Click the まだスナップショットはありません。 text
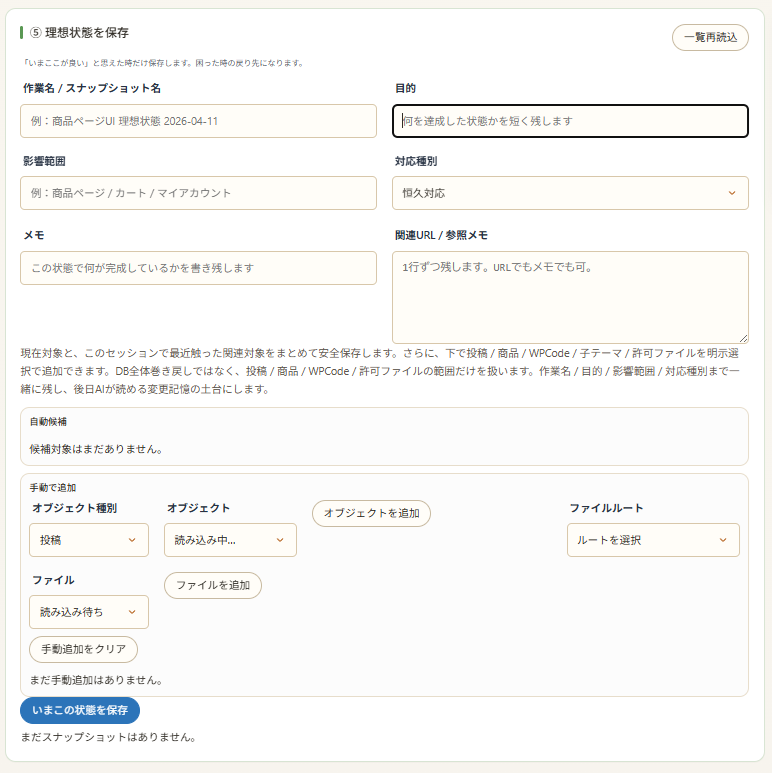The height and width of the screenshot is (773, 772). coord(109,737)
